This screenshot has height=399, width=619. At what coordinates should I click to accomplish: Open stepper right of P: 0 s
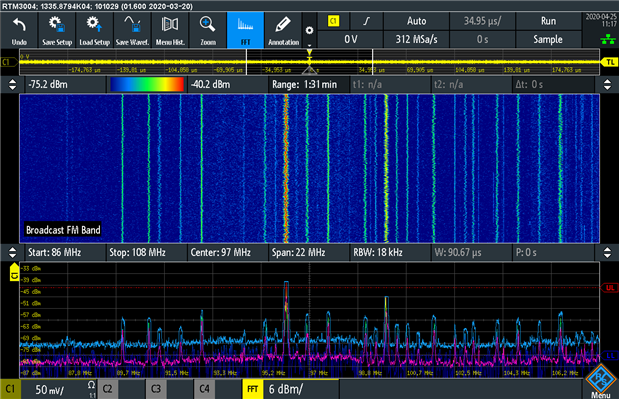point(607,253)
